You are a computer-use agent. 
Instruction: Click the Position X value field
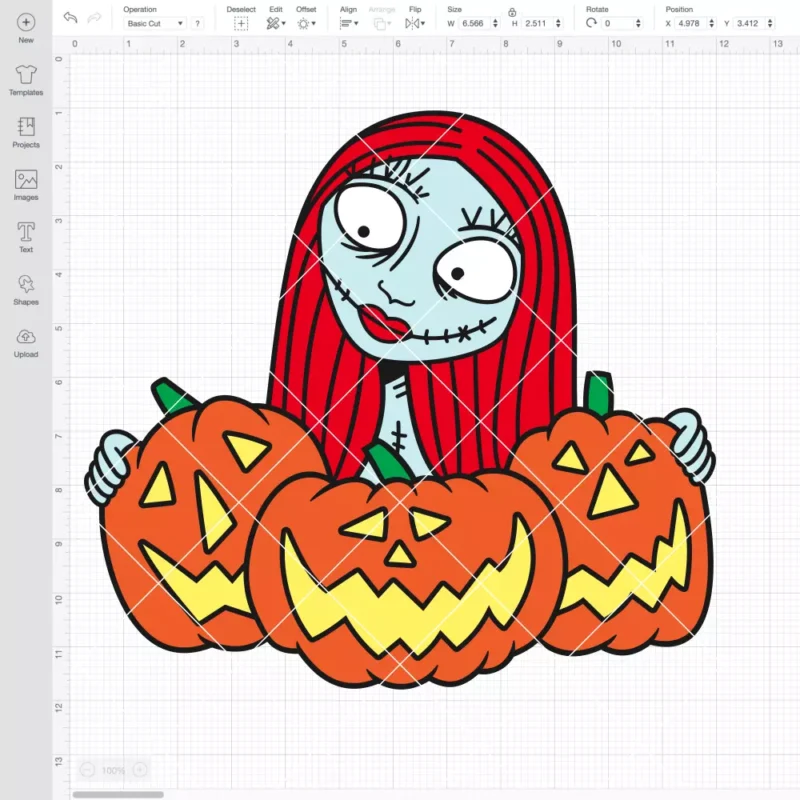click(690, 23)
